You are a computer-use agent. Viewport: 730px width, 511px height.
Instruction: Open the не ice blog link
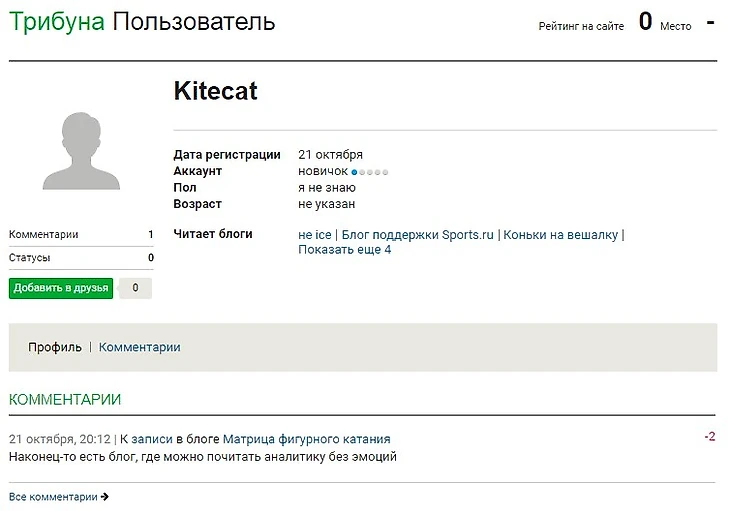(x=314, y=235)
